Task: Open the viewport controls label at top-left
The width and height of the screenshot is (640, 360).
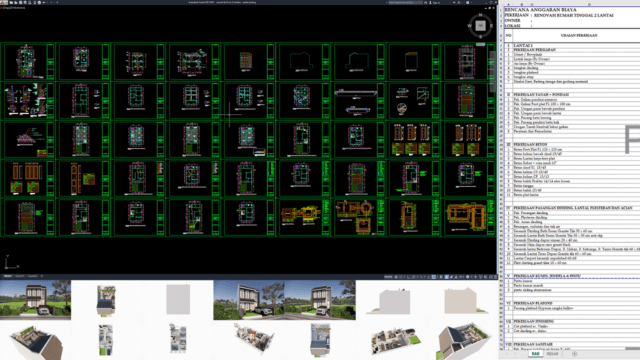Action: 13,8
